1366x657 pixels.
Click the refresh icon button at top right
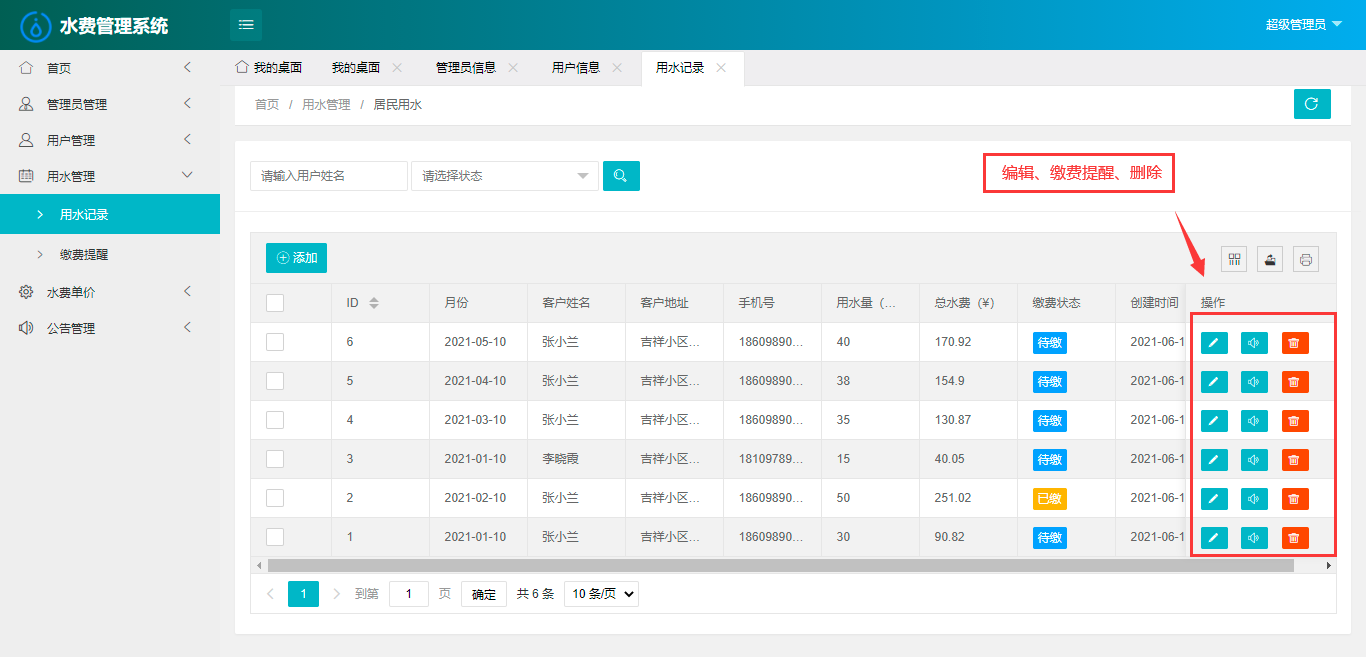pyautogui.click(x=1312, y=104)
